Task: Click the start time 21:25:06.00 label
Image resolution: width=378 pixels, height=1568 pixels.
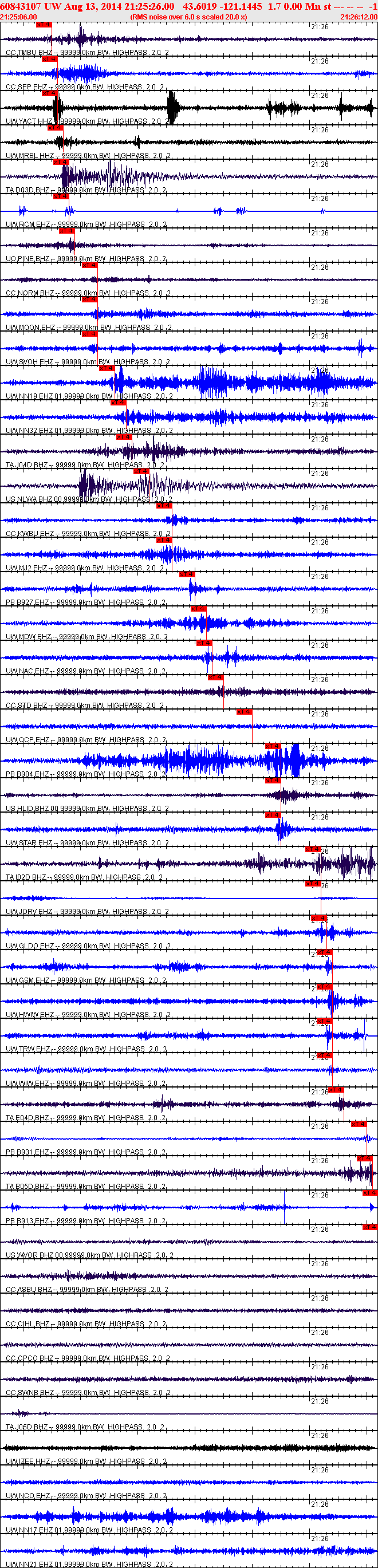Action: [18, 17]
